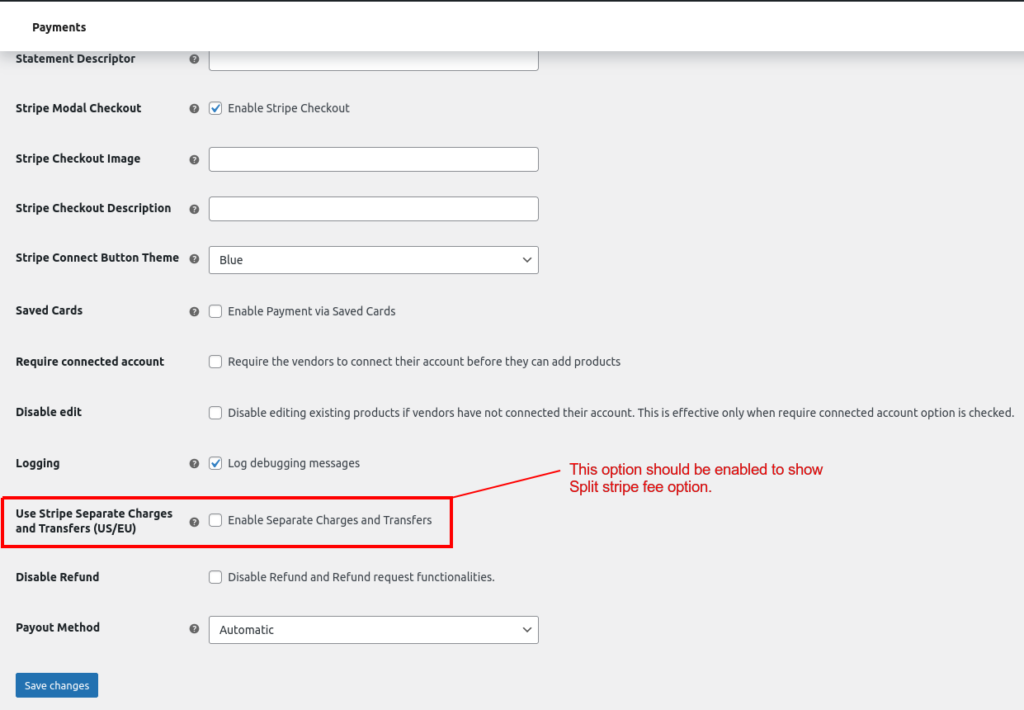Click the Save changes button

(x=57, y=685)
